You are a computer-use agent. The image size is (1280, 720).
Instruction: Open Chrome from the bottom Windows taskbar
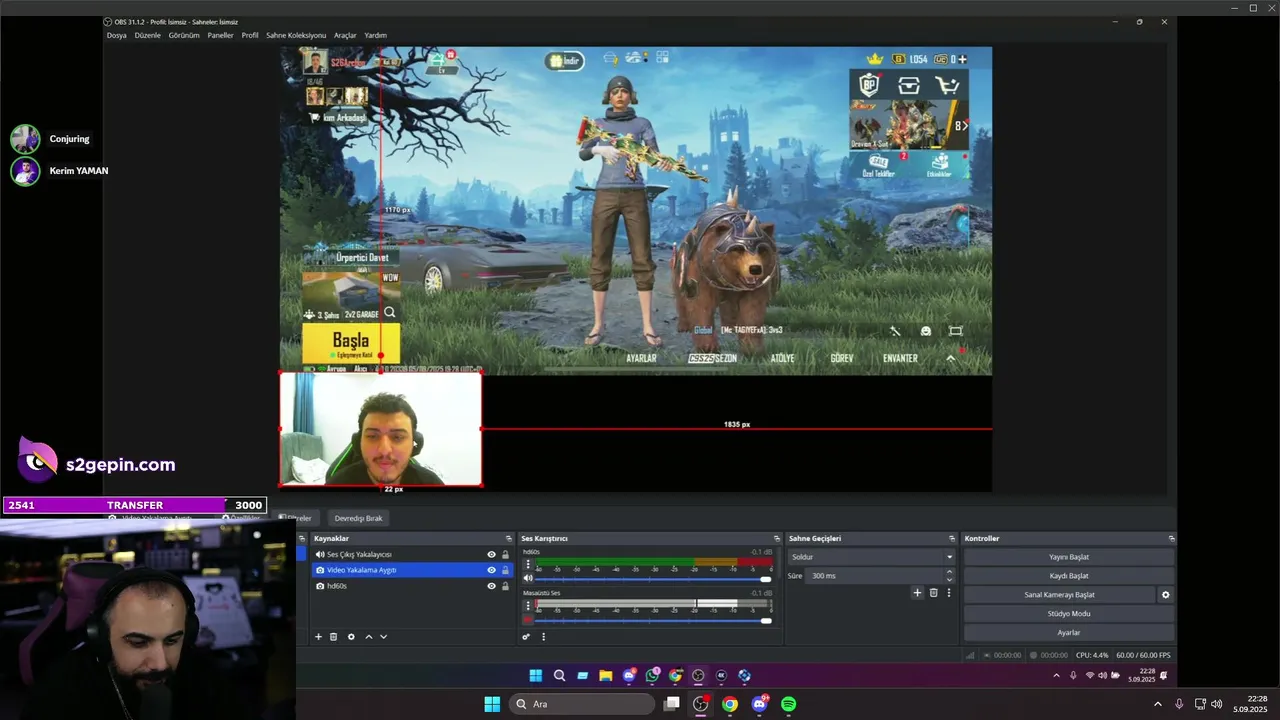pos(730,704)
